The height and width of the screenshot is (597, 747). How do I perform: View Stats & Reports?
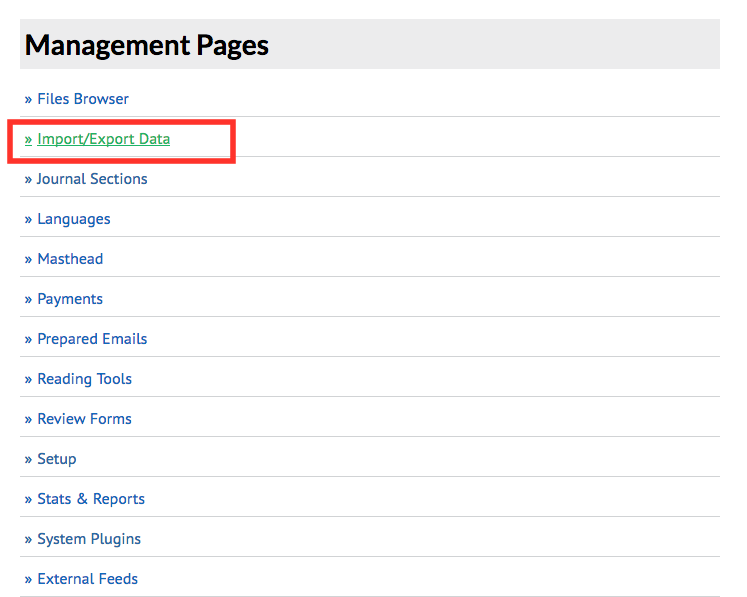(90, 499)
